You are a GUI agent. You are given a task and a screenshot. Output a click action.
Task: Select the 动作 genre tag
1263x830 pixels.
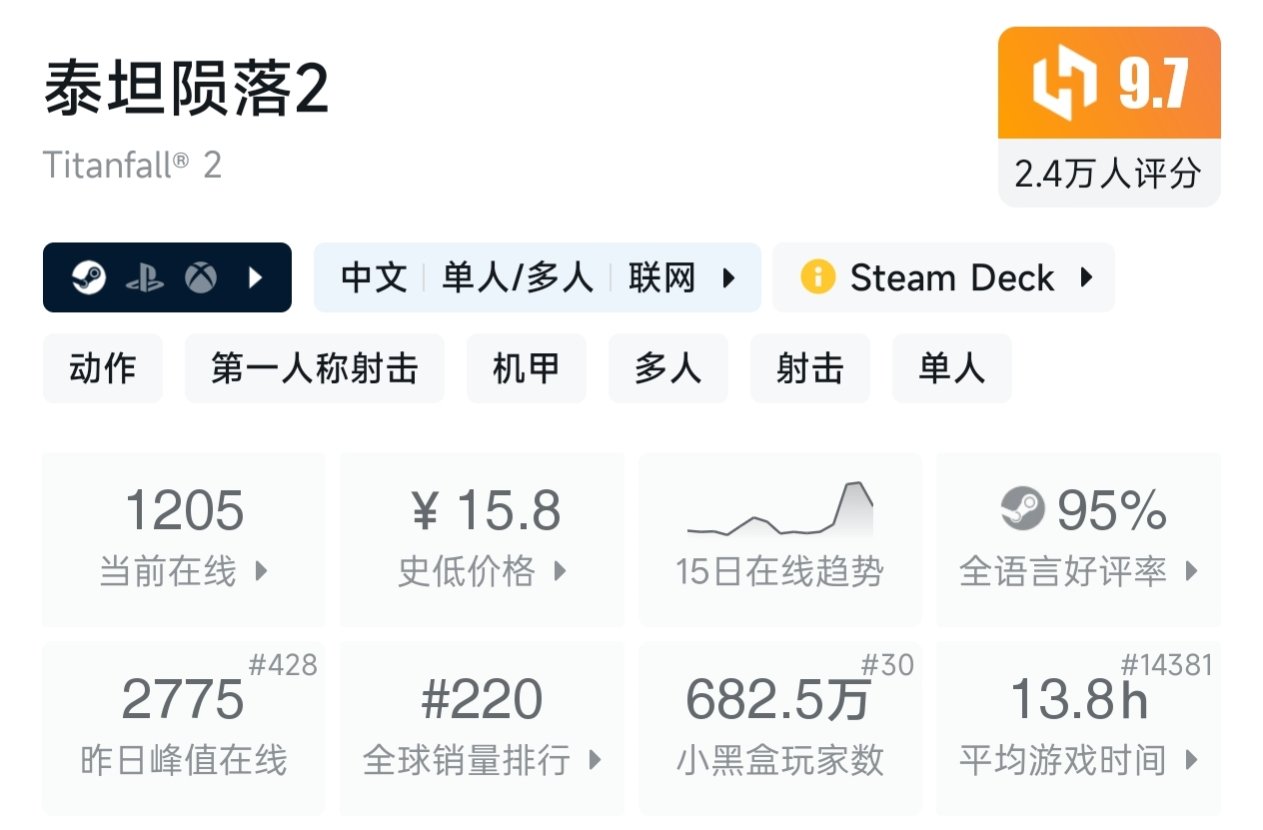102,369
